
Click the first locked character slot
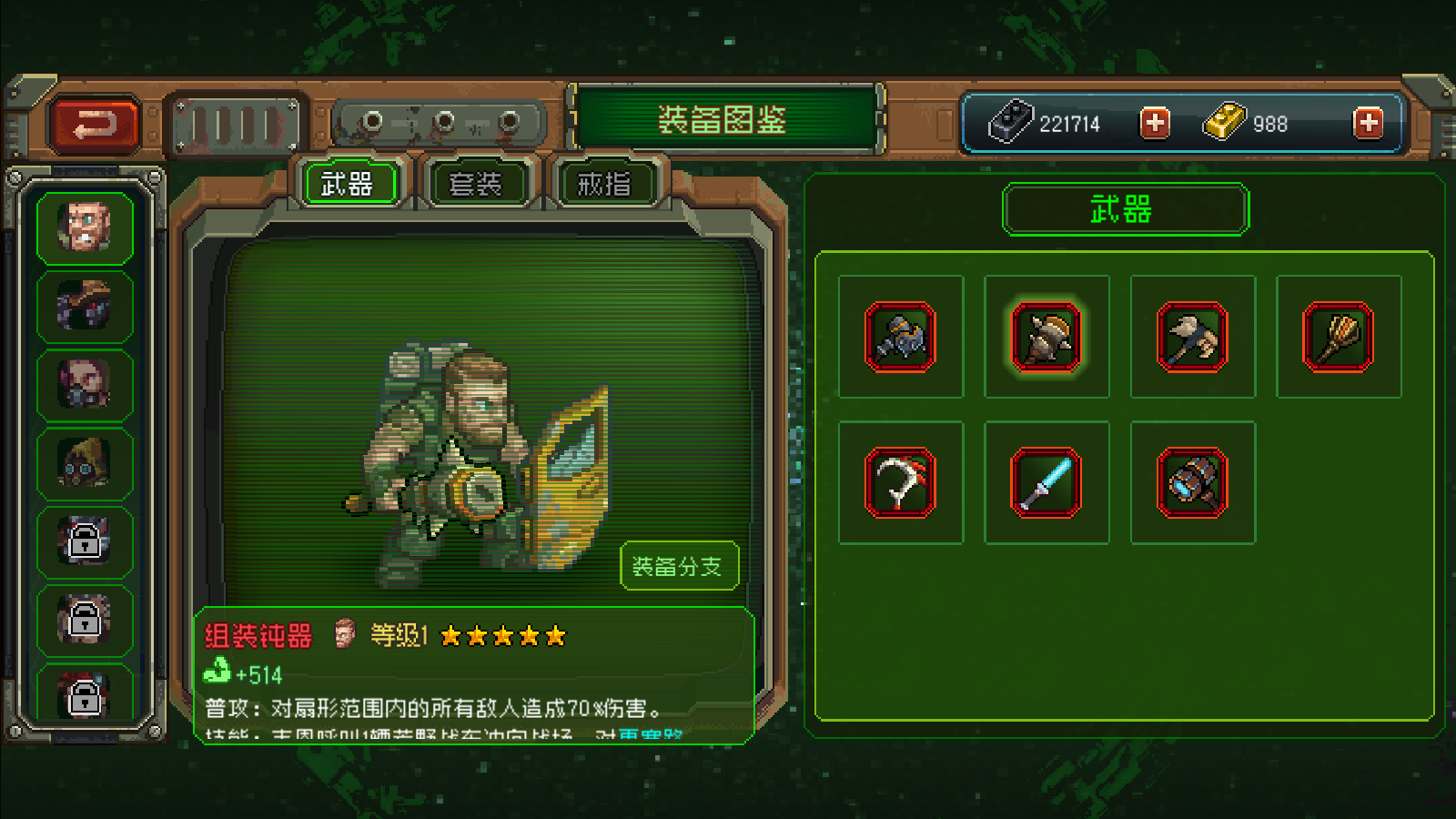click(x=85, y=541)
